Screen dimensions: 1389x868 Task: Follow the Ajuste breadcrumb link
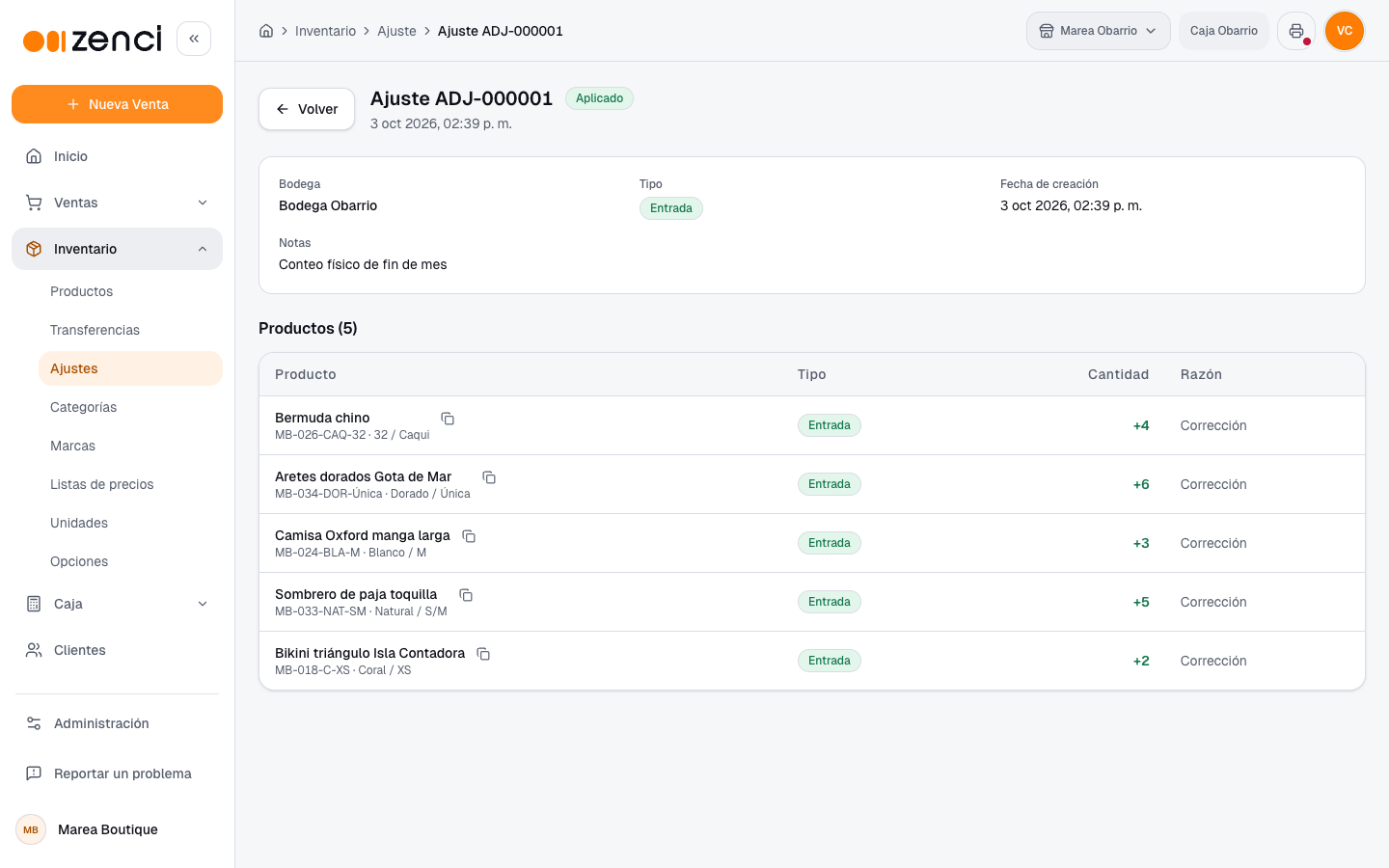(x=396, y=31)
